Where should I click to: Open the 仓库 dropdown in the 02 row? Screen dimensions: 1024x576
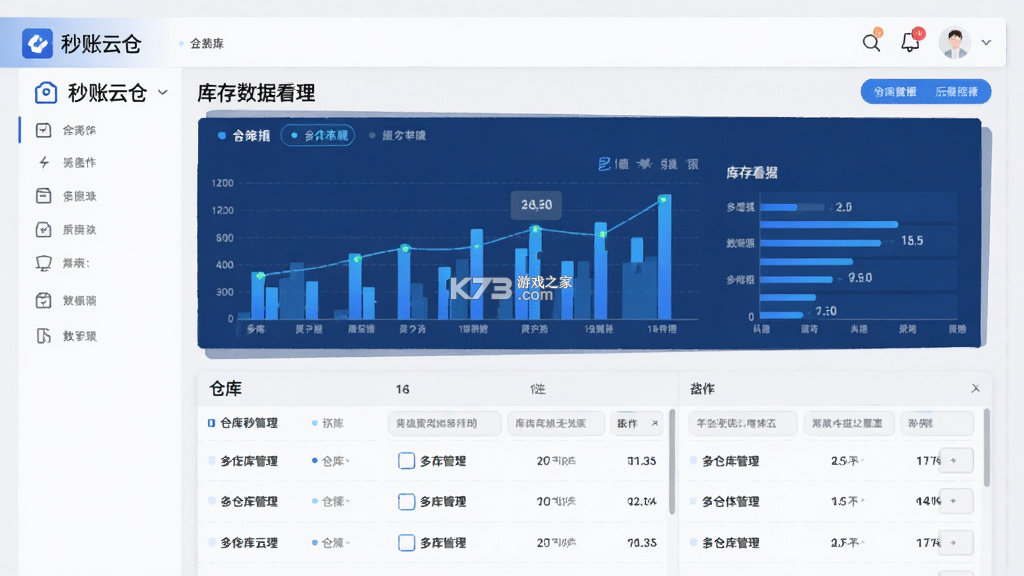point(331,502)
